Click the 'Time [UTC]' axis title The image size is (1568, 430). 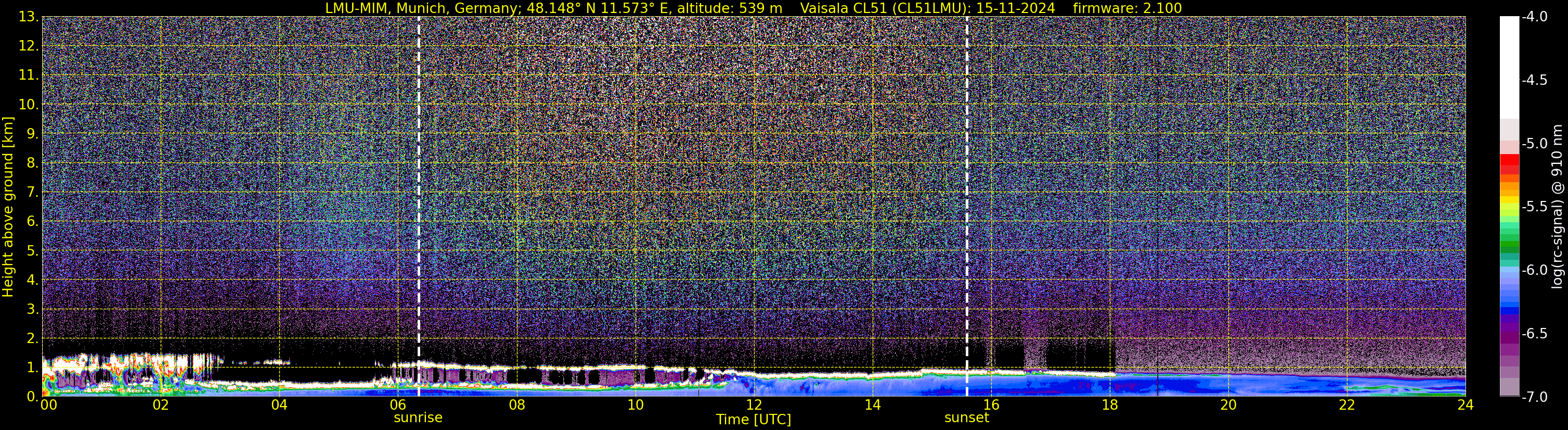(754, 420)
